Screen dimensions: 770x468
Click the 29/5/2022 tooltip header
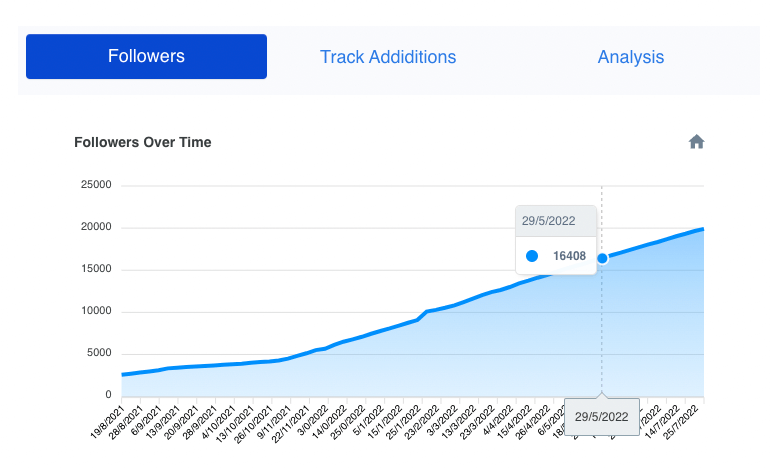549,221
